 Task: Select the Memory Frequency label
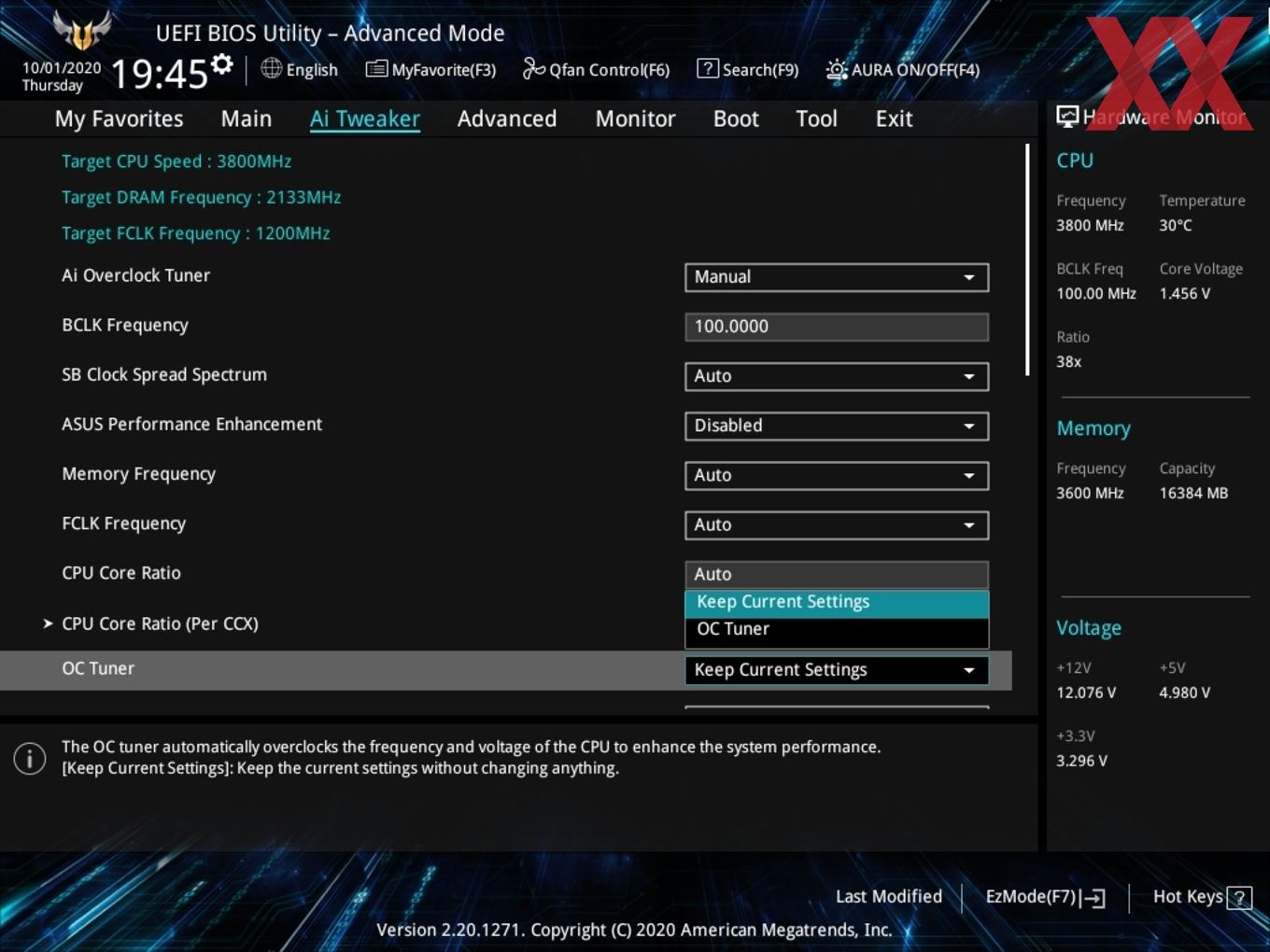[x=138, y=474]
